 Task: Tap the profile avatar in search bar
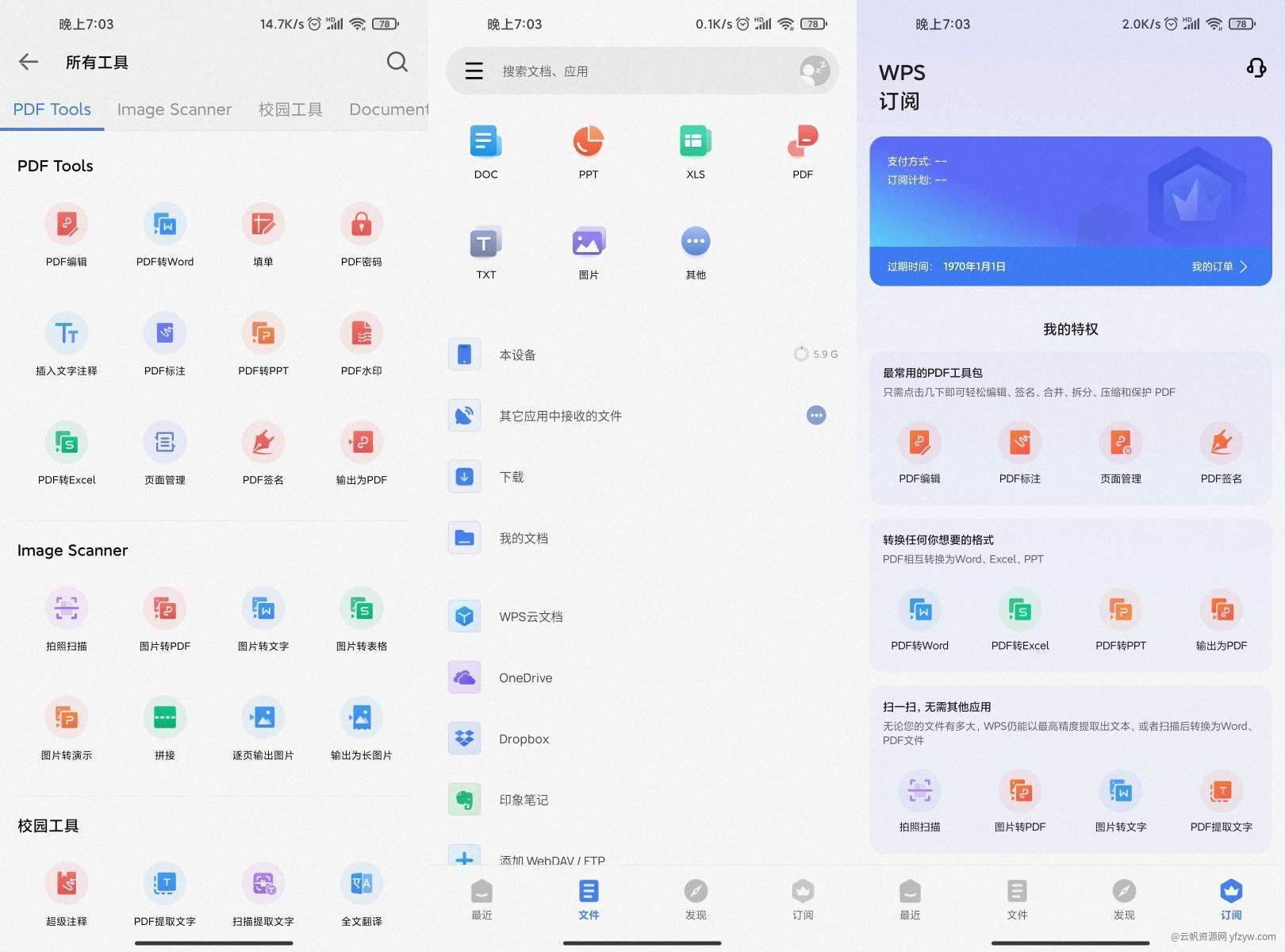tap(815, 71)
